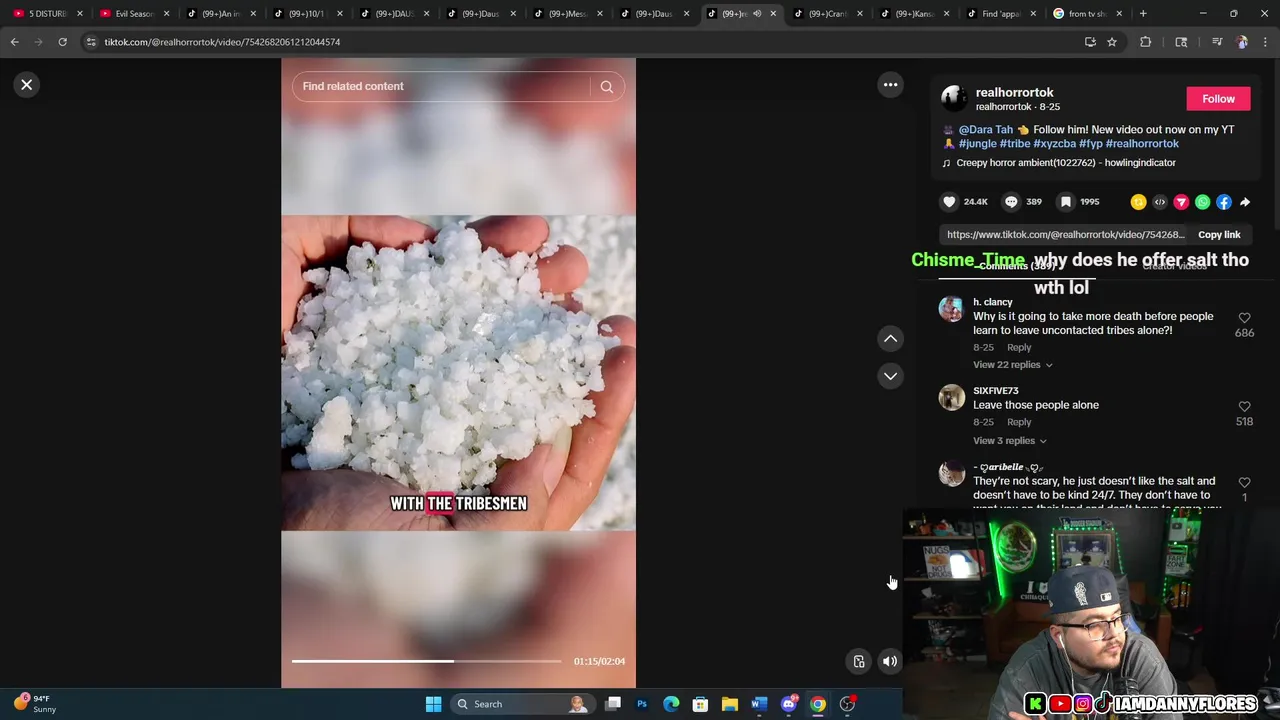Screen dimensions: 1280x720
Task: Share video to Facebook
Action: (x=1224, y=202)
